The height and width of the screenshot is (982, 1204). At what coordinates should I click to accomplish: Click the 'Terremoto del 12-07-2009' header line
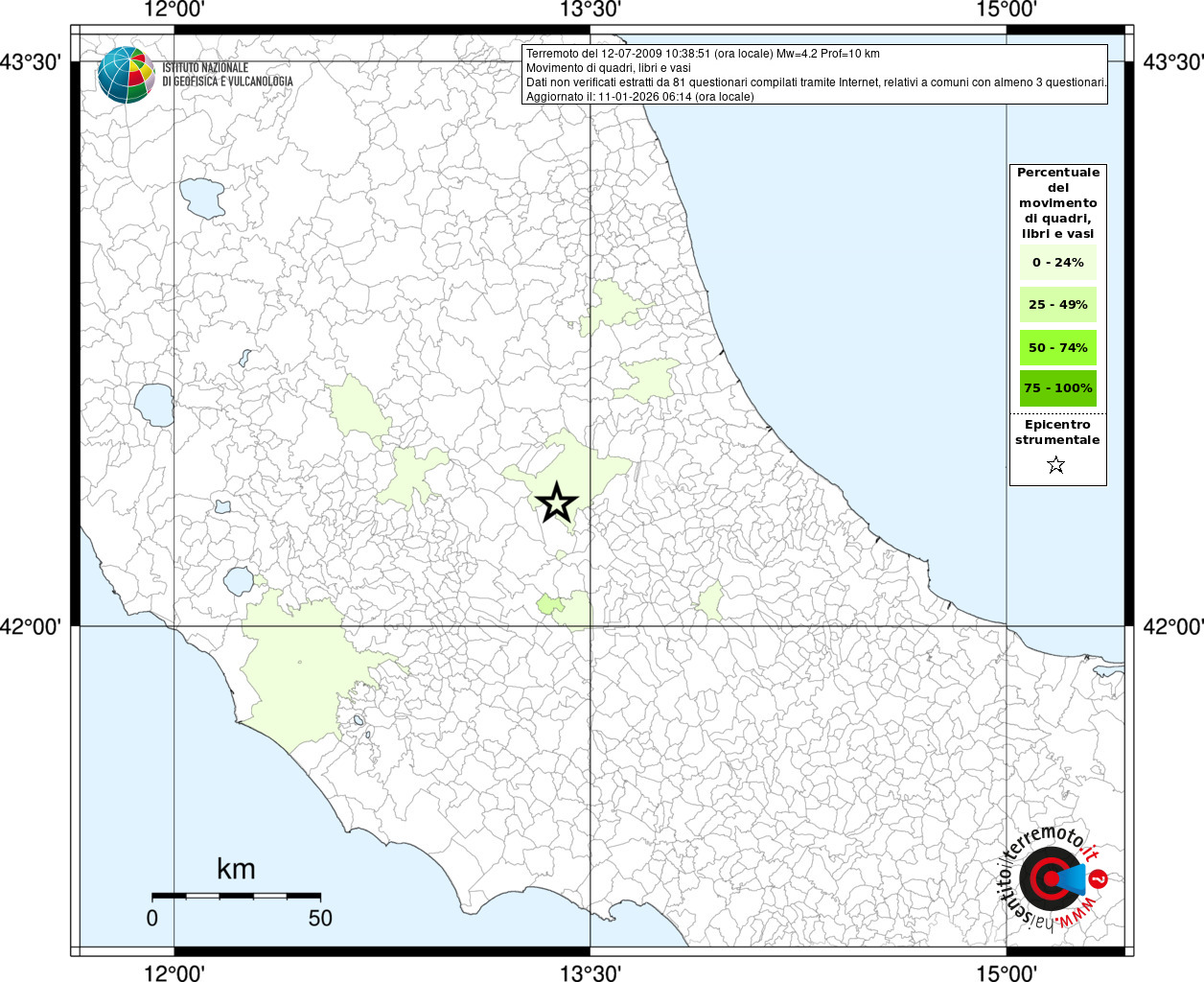point(703,54)
